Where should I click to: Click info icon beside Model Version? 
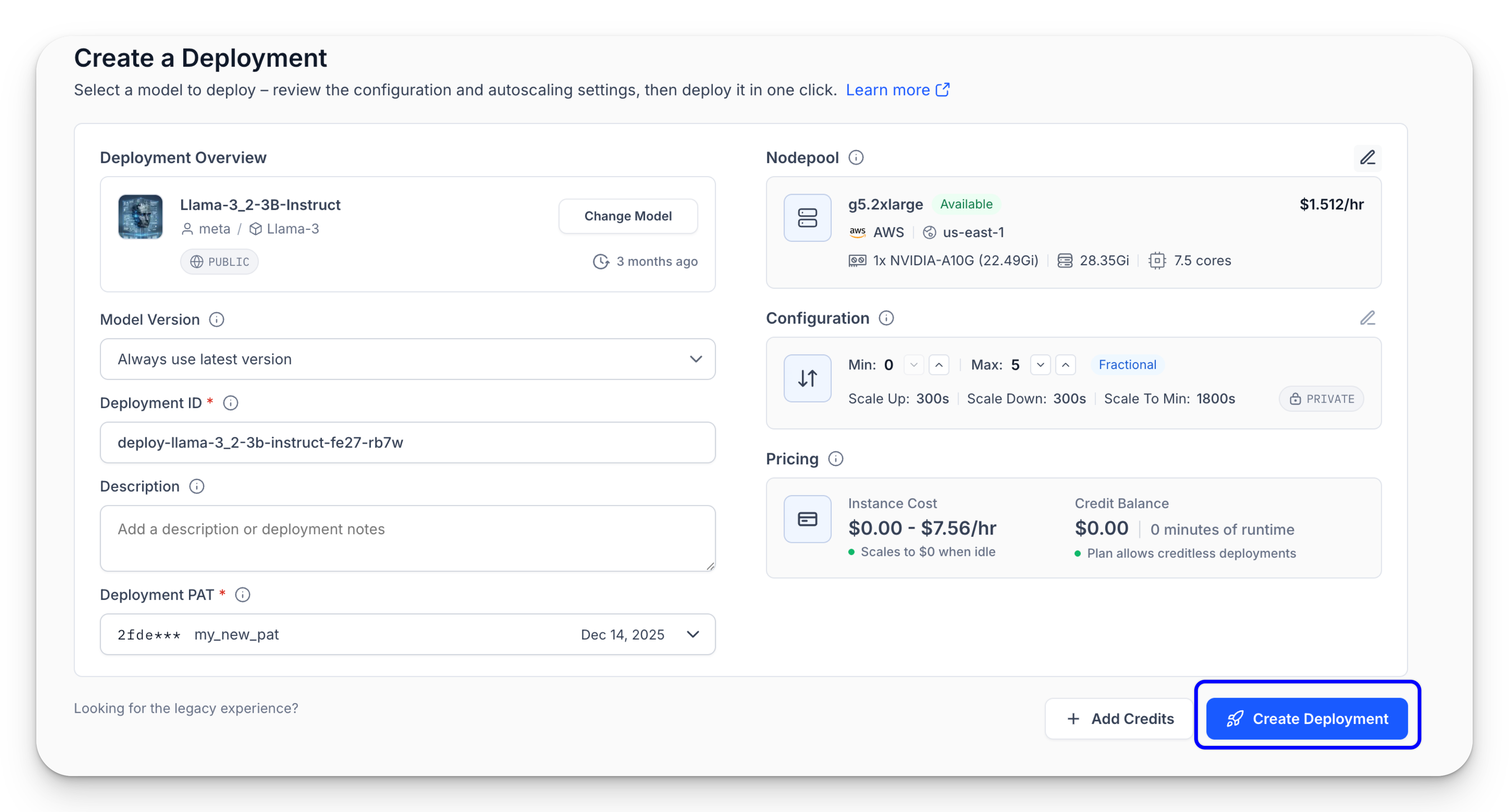217,319
